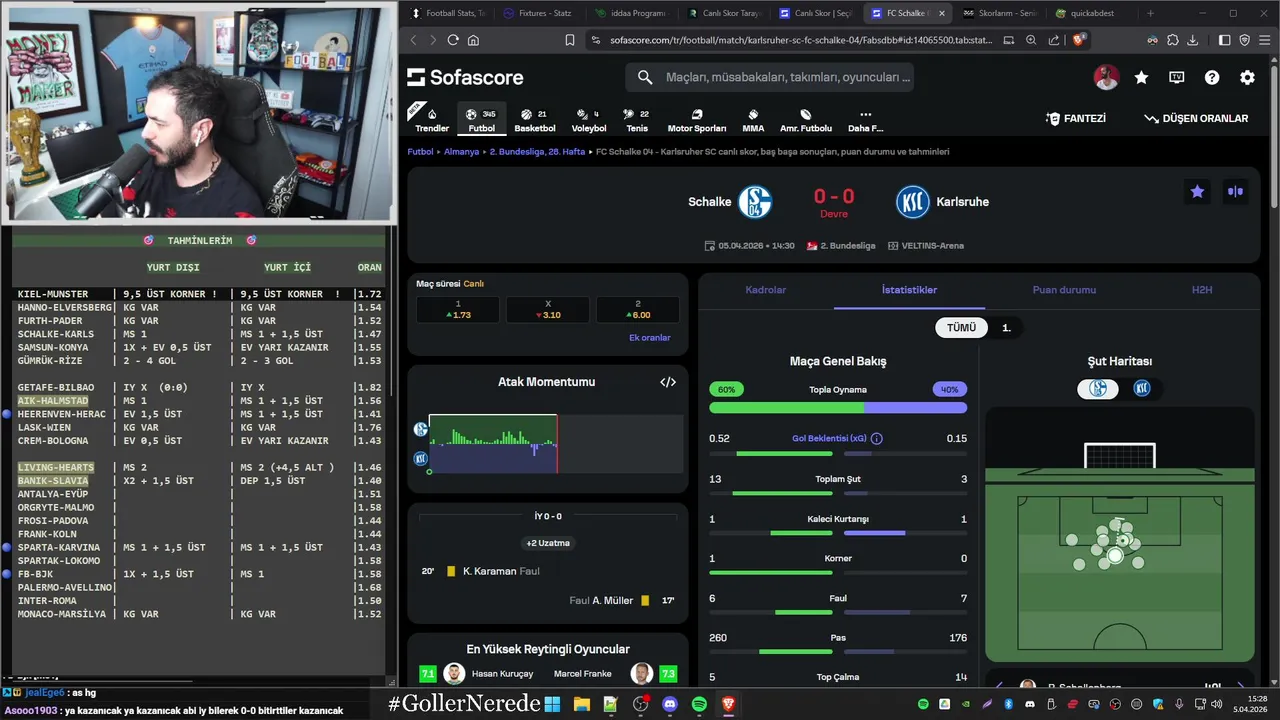Bookmark this page in browser
Screen dimensions: 1280x720
570,40
